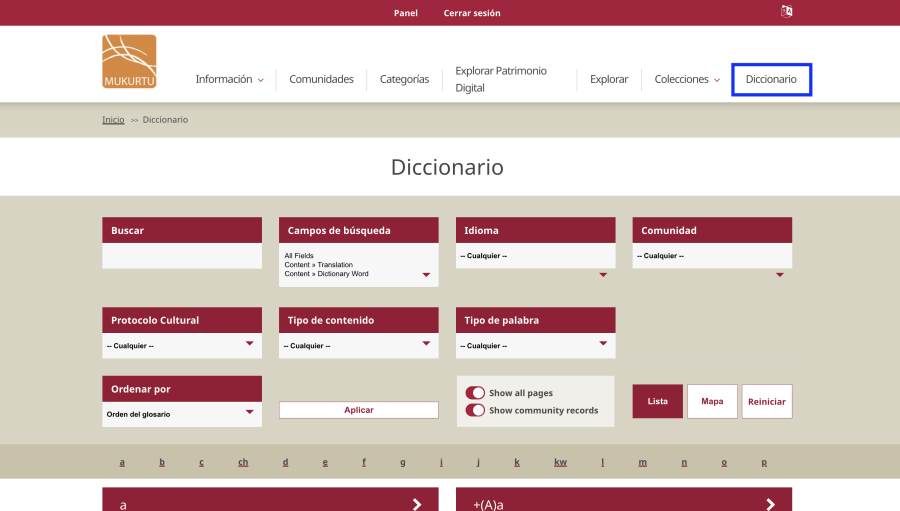Image resolution: width=900 pixels, height=511 pixels.
Task: Jump to letter 'l' in glossary
Action: coord(603,462)
